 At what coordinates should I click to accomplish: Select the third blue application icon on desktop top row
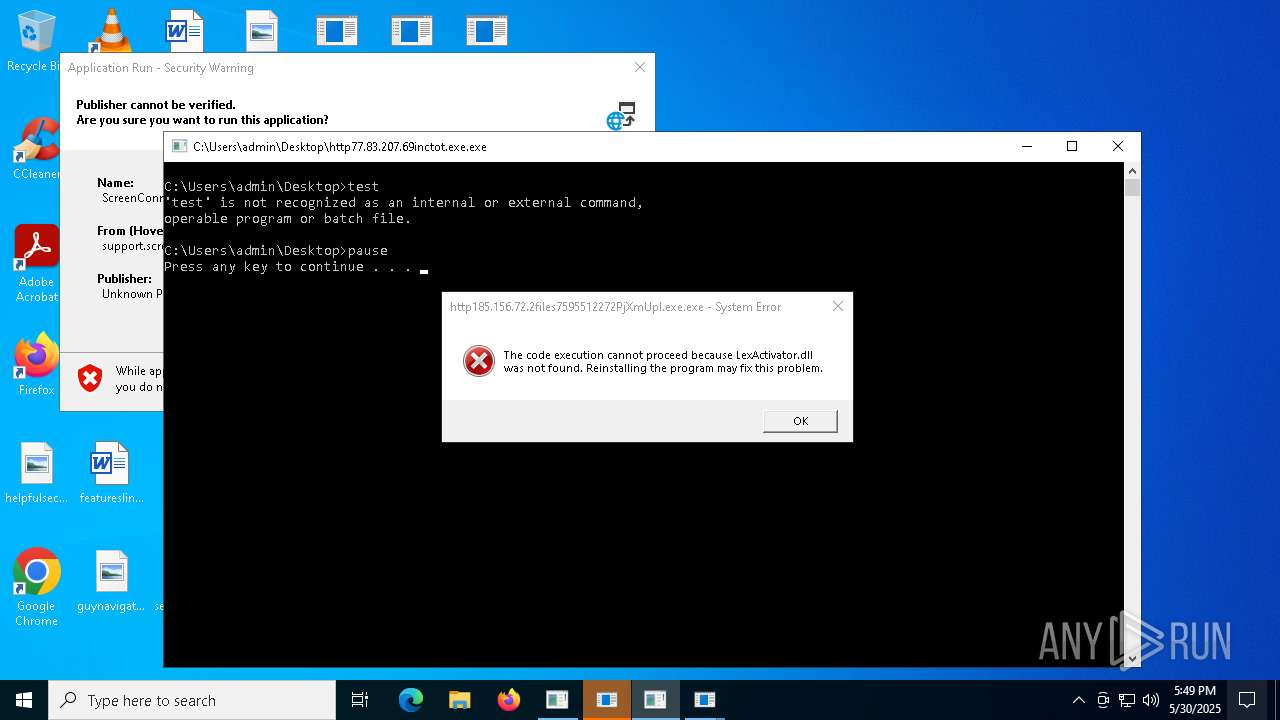[x=487, y=30]
